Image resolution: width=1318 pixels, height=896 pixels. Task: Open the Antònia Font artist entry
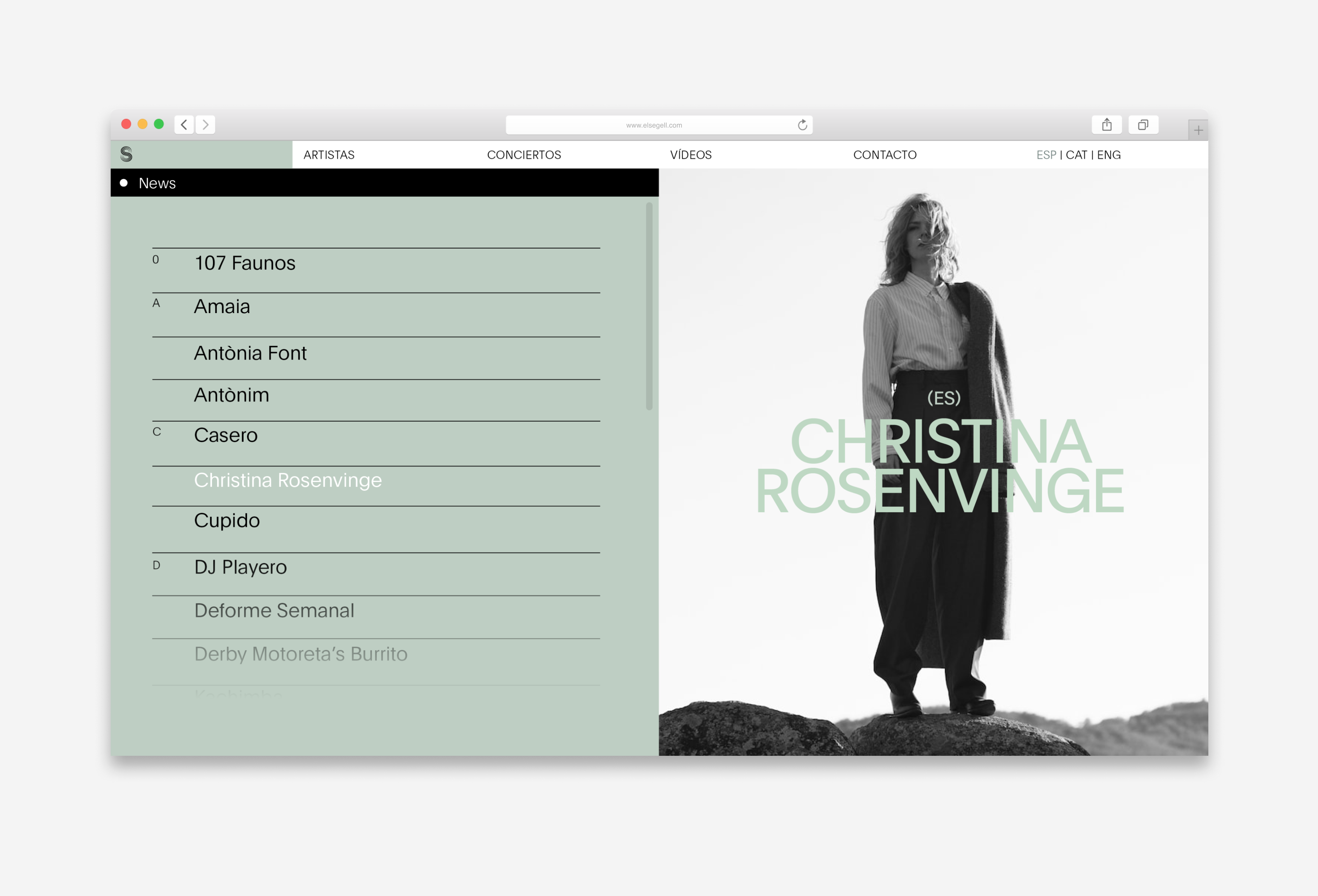250,353
